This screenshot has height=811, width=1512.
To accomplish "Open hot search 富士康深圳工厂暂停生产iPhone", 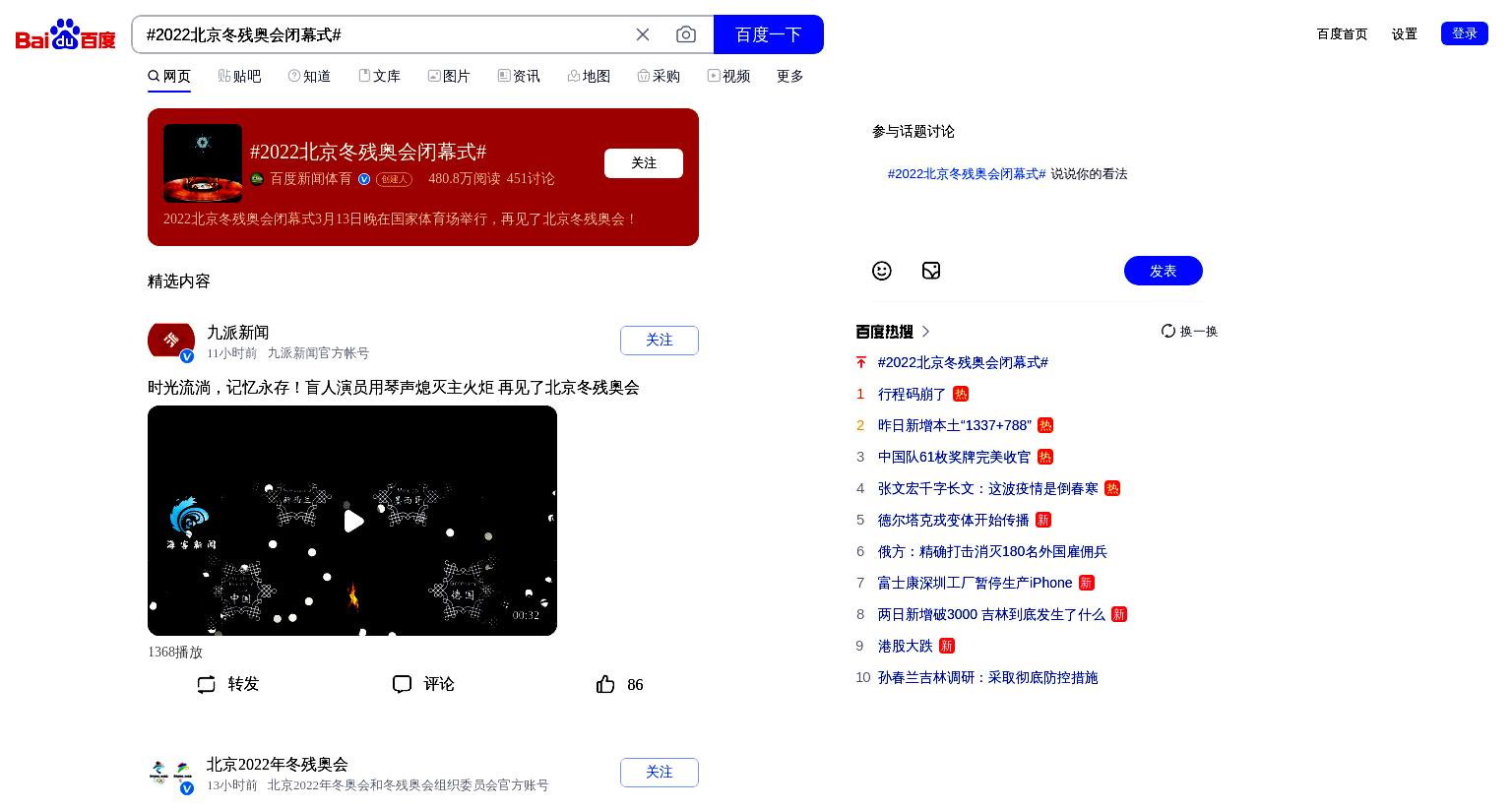I will [x=976, y=583].
